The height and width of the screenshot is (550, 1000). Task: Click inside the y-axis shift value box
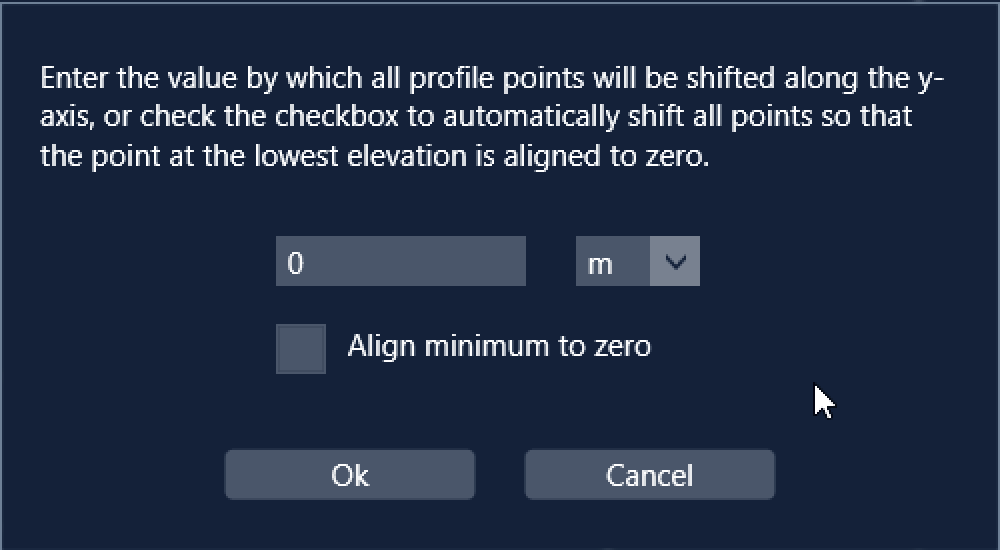401,261
